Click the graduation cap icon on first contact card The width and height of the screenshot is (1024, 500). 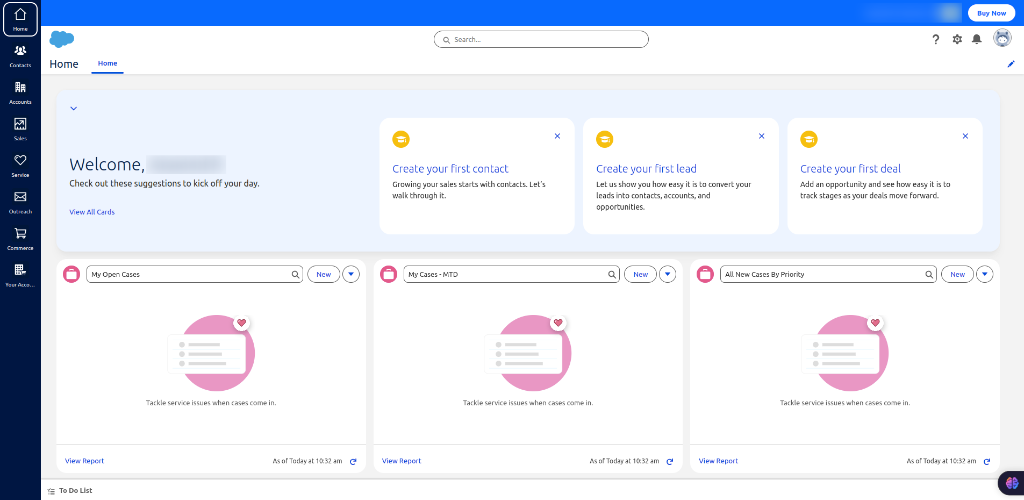coord(401,139)
